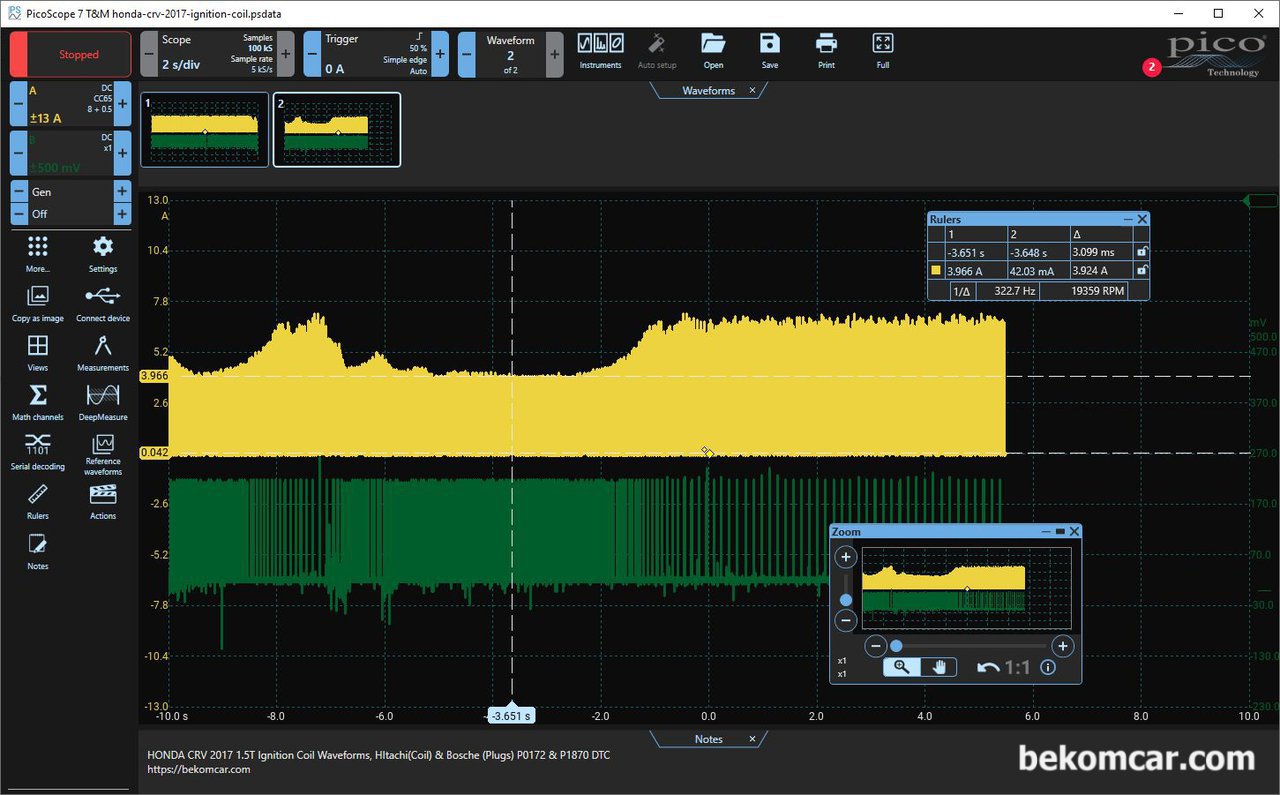Open a file with the Open folder icon

click(x=713, y=52)
